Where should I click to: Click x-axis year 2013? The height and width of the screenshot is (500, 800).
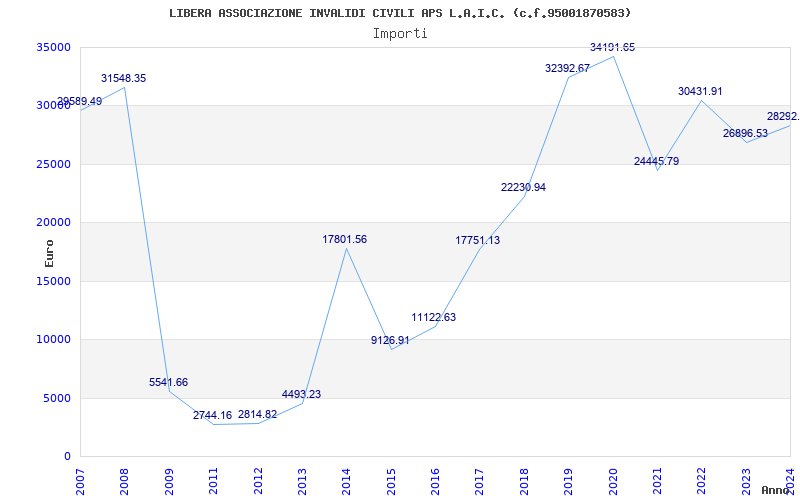pos(302,482)
